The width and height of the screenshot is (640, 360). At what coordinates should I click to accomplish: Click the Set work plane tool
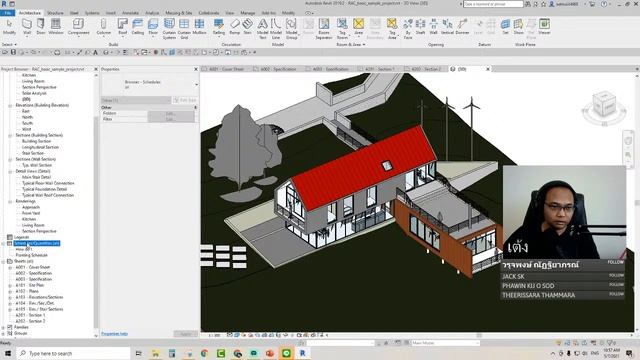point(505,27)
